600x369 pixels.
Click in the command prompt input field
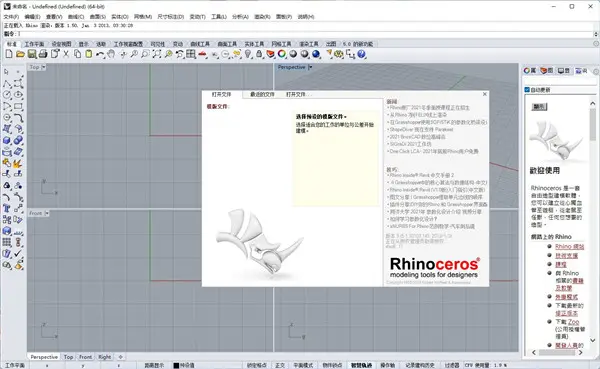tap(306, 34)
